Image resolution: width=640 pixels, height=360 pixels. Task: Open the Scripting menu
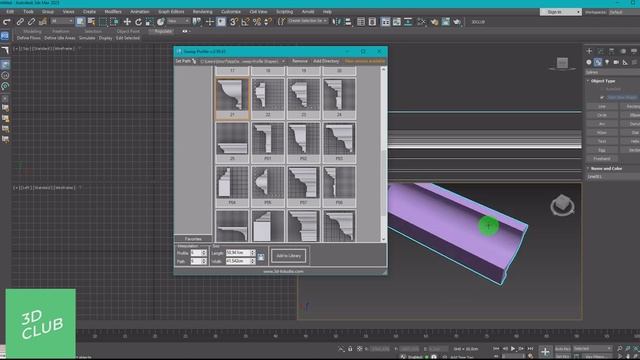[x=284, y=12]
